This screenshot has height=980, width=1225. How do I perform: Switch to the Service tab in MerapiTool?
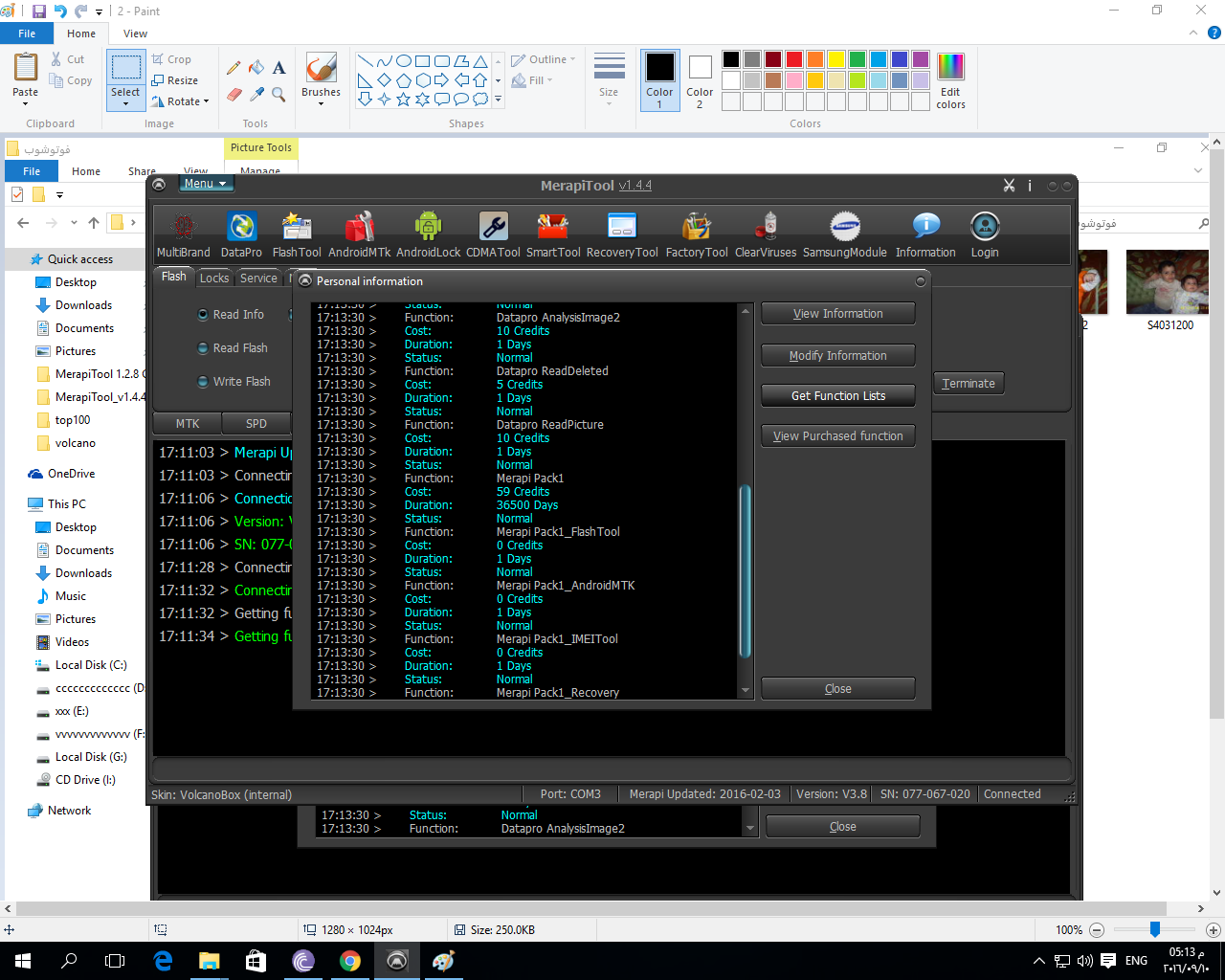258,278
